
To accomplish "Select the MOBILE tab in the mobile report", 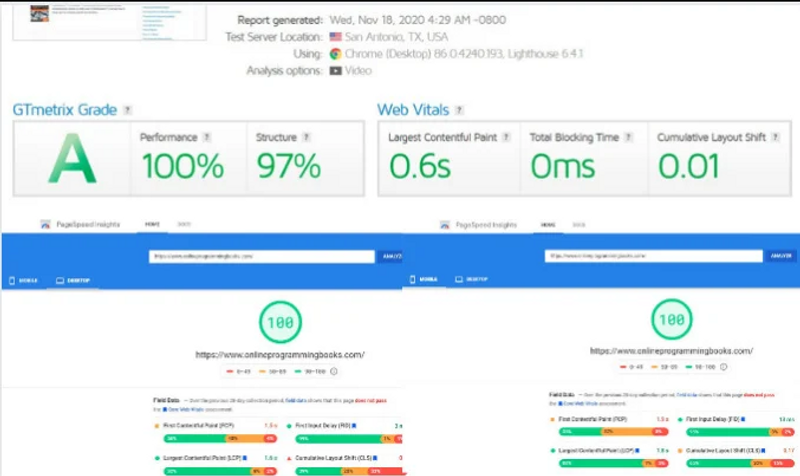I will [x=424, y=279].
